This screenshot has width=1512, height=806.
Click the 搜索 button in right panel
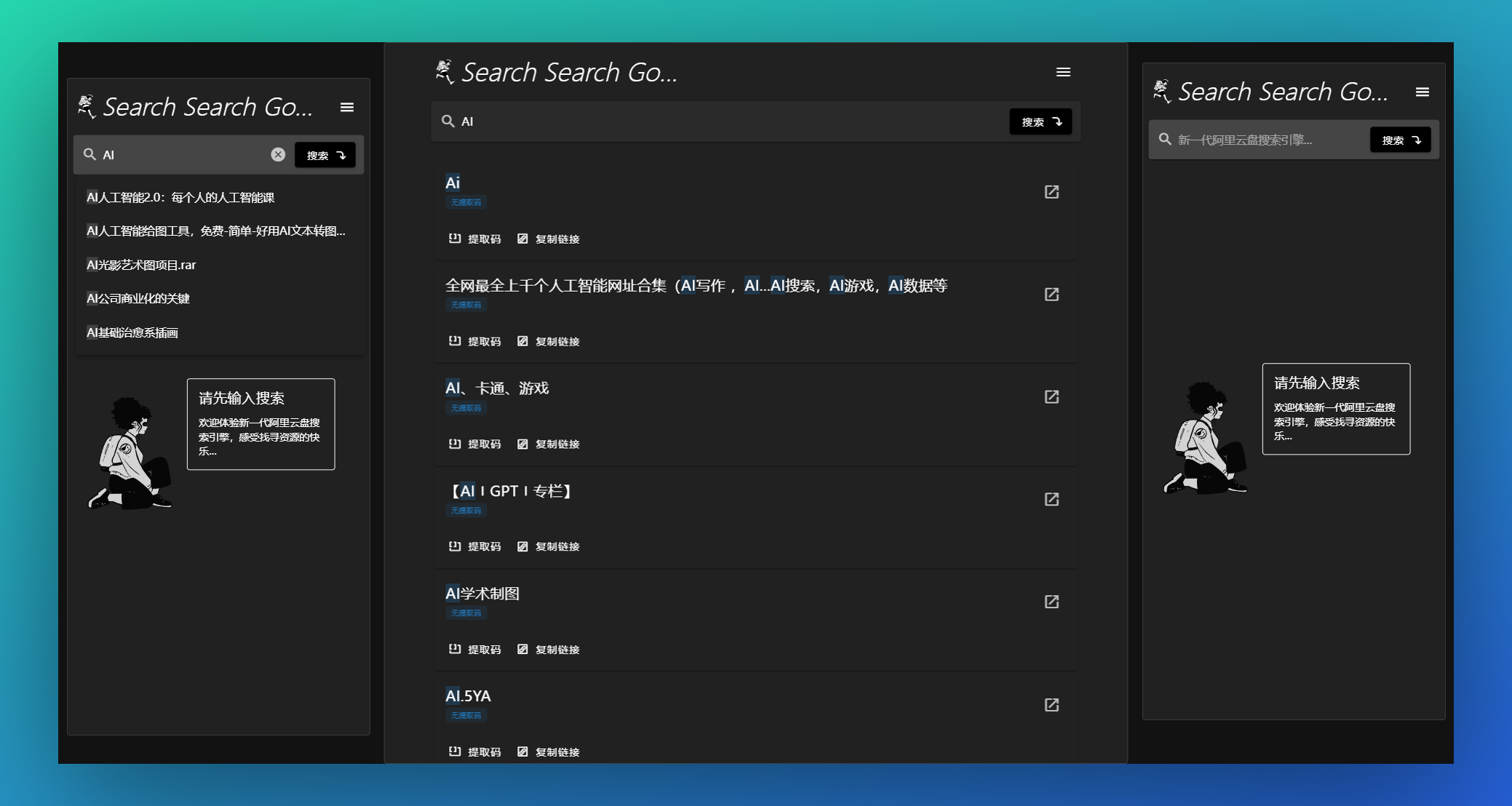1400,140
